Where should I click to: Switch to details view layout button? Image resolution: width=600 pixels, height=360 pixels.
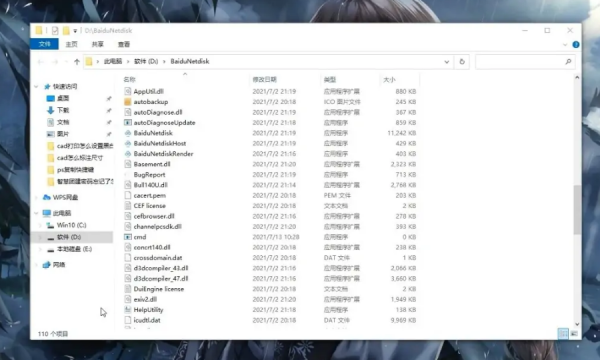coord(563,334)
